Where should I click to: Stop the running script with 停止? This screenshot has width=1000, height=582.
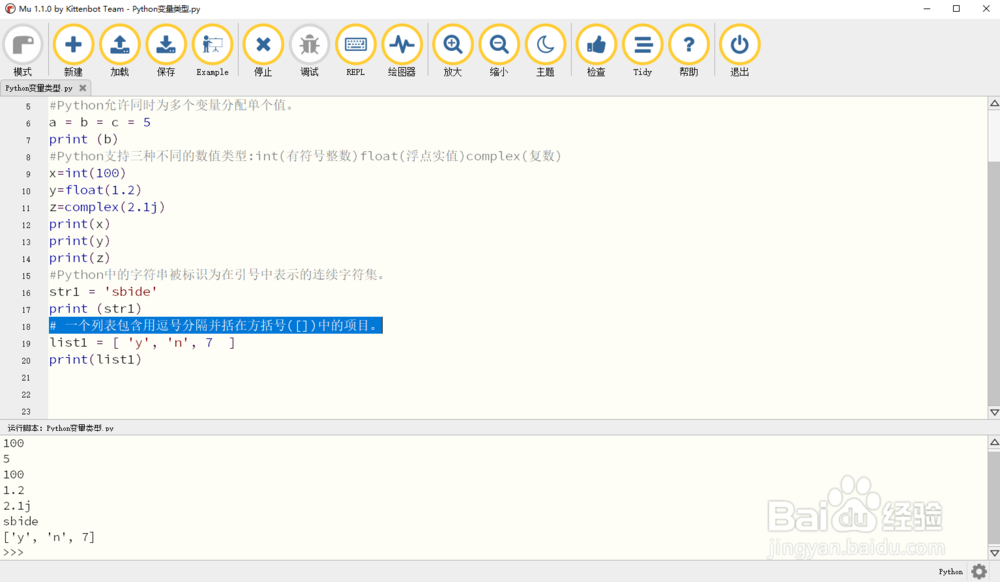(263, 51)
